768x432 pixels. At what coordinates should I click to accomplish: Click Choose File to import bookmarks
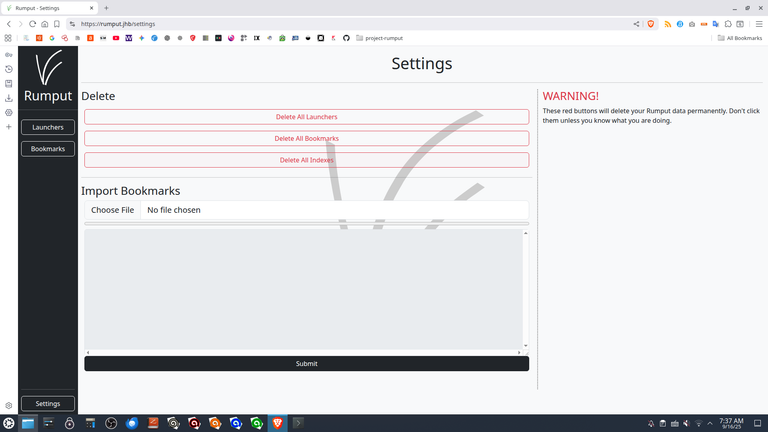click(112, 210)
